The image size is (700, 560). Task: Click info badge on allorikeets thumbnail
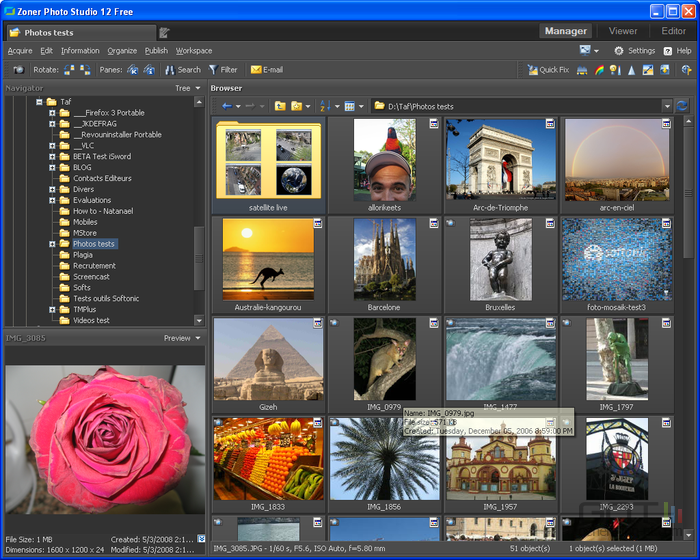click(x=434, y=124)
